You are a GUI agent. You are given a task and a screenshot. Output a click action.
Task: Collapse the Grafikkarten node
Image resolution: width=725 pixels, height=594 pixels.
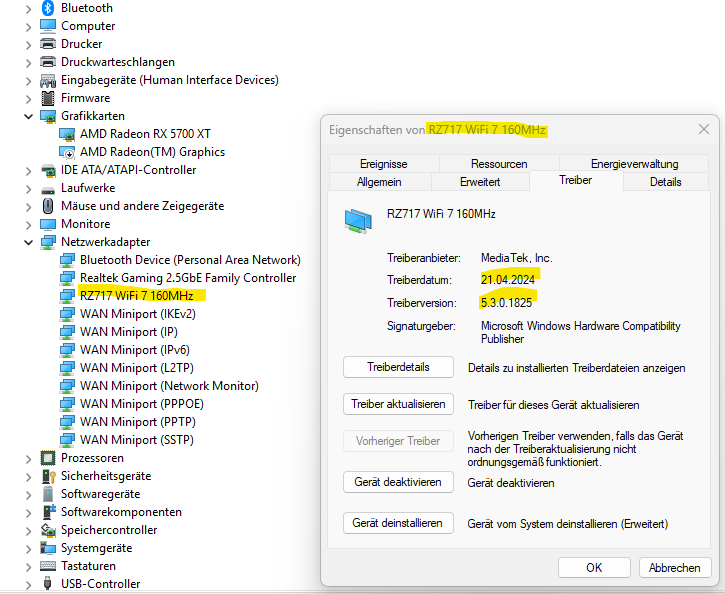point(29,116)
